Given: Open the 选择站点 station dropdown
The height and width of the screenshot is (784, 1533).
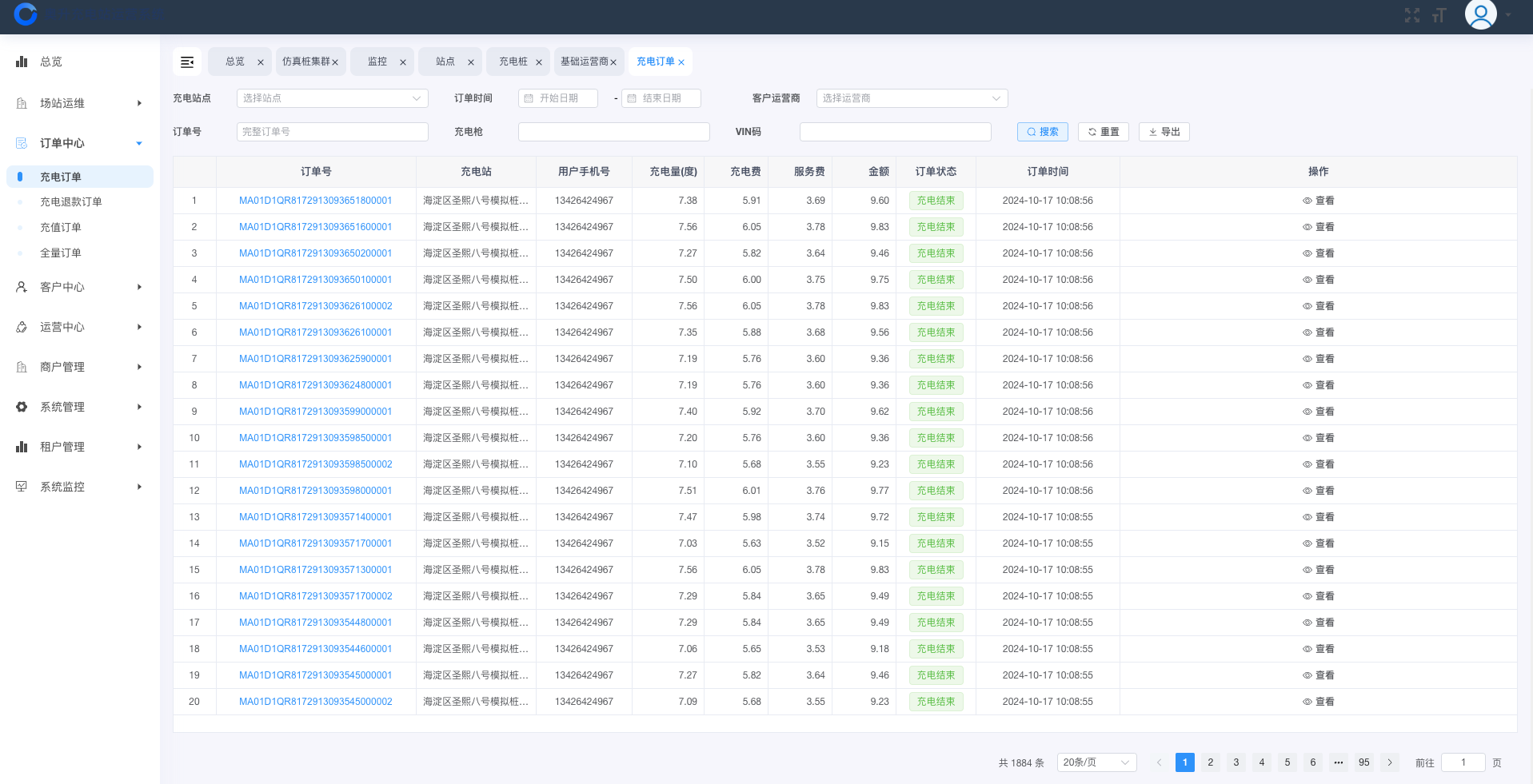Looking at the screenshot, I should tap(332, 98).
